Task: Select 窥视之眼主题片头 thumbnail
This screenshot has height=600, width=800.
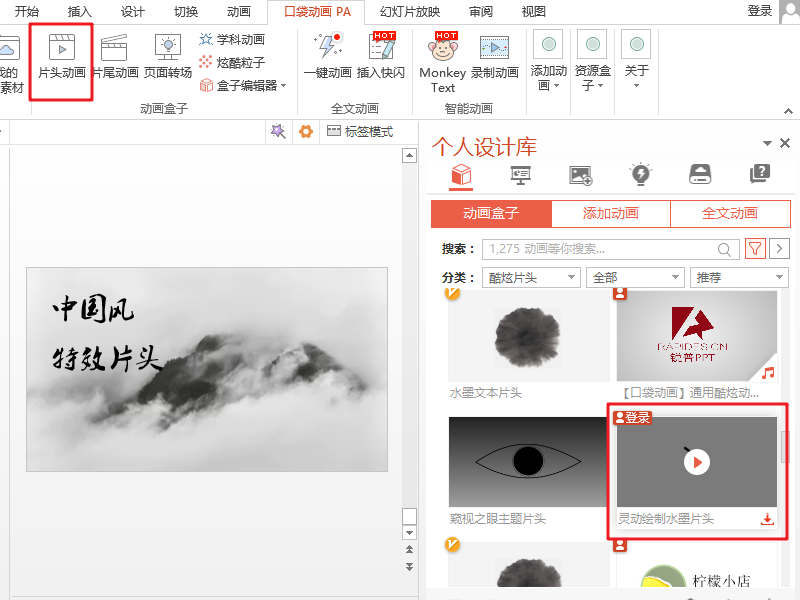Action: coord(528,462)
